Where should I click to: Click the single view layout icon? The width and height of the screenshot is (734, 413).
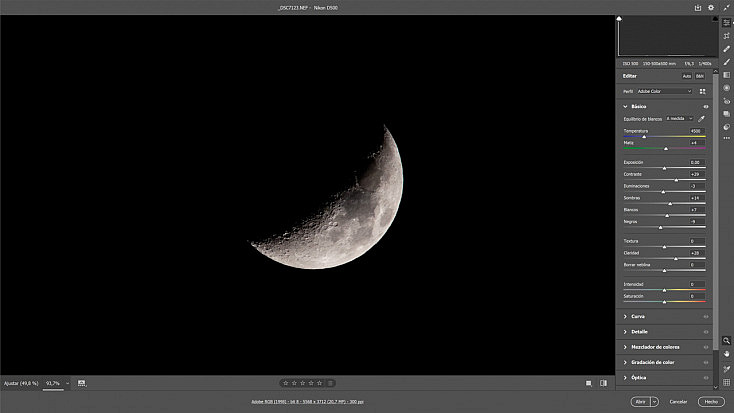[x=588, y=383]
